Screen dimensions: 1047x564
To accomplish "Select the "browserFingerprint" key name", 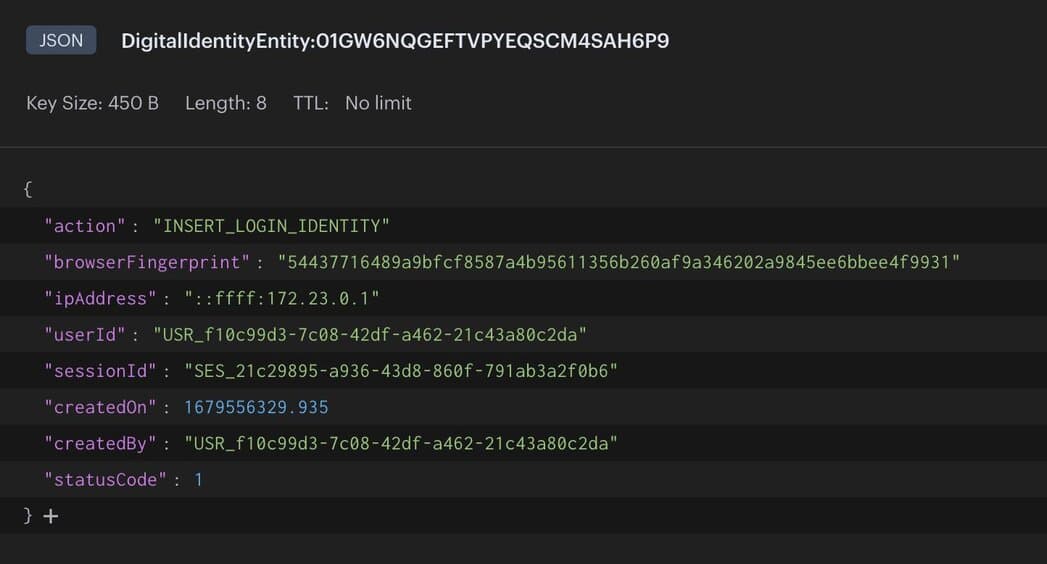I will tap(146, 262).
